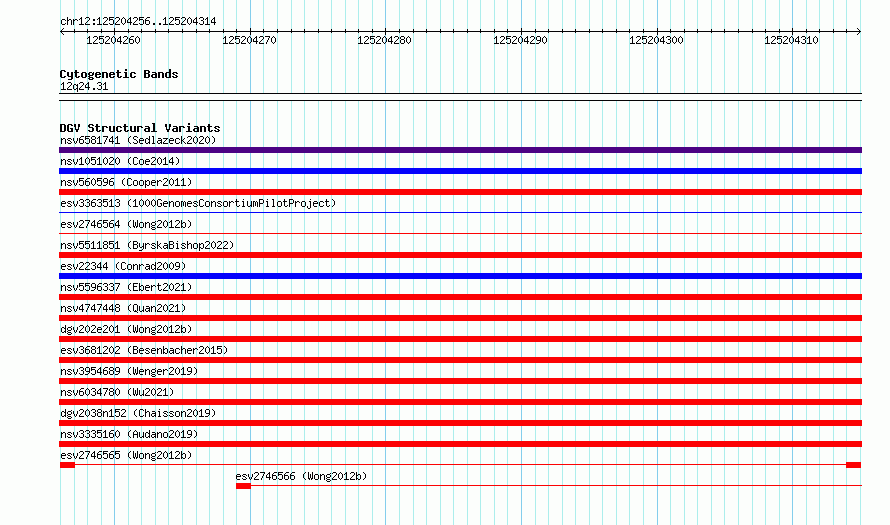The image size is (890, 525).
Task: Open dgv2038n152 (Chaisson2019) variant label
Action: (x=138, y=413)
